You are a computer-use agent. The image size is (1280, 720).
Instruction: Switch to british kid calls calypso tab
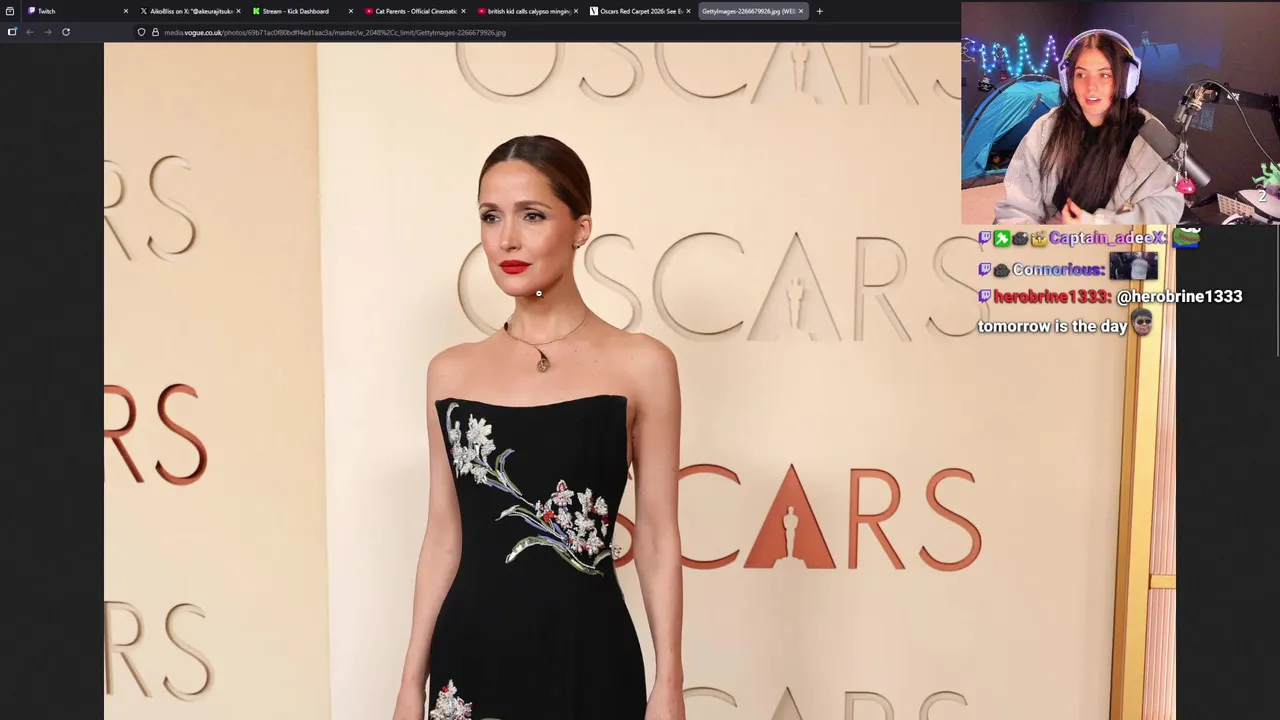click(x=528, y=11)
